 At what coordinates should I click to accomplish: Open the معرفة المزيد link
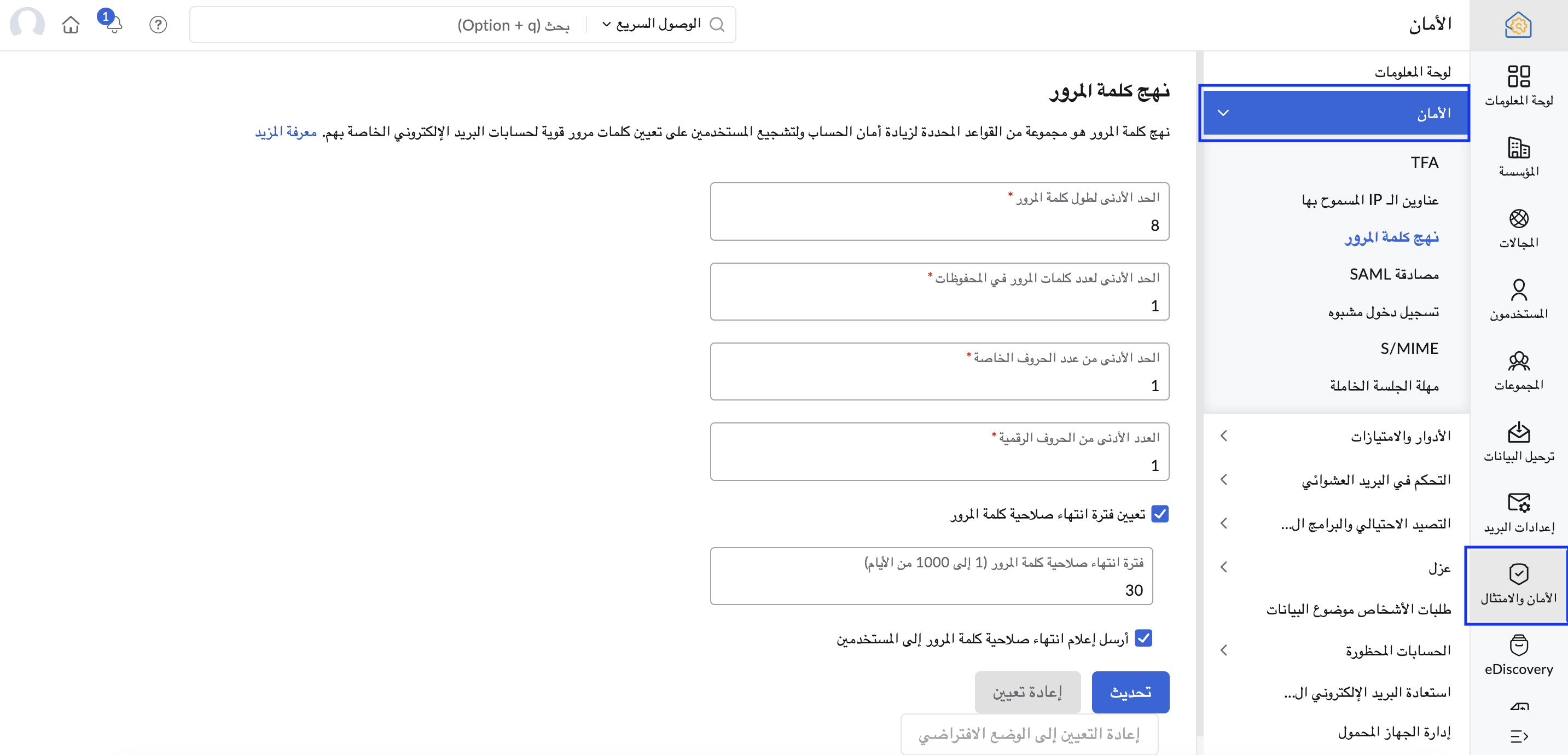point(283,133)
